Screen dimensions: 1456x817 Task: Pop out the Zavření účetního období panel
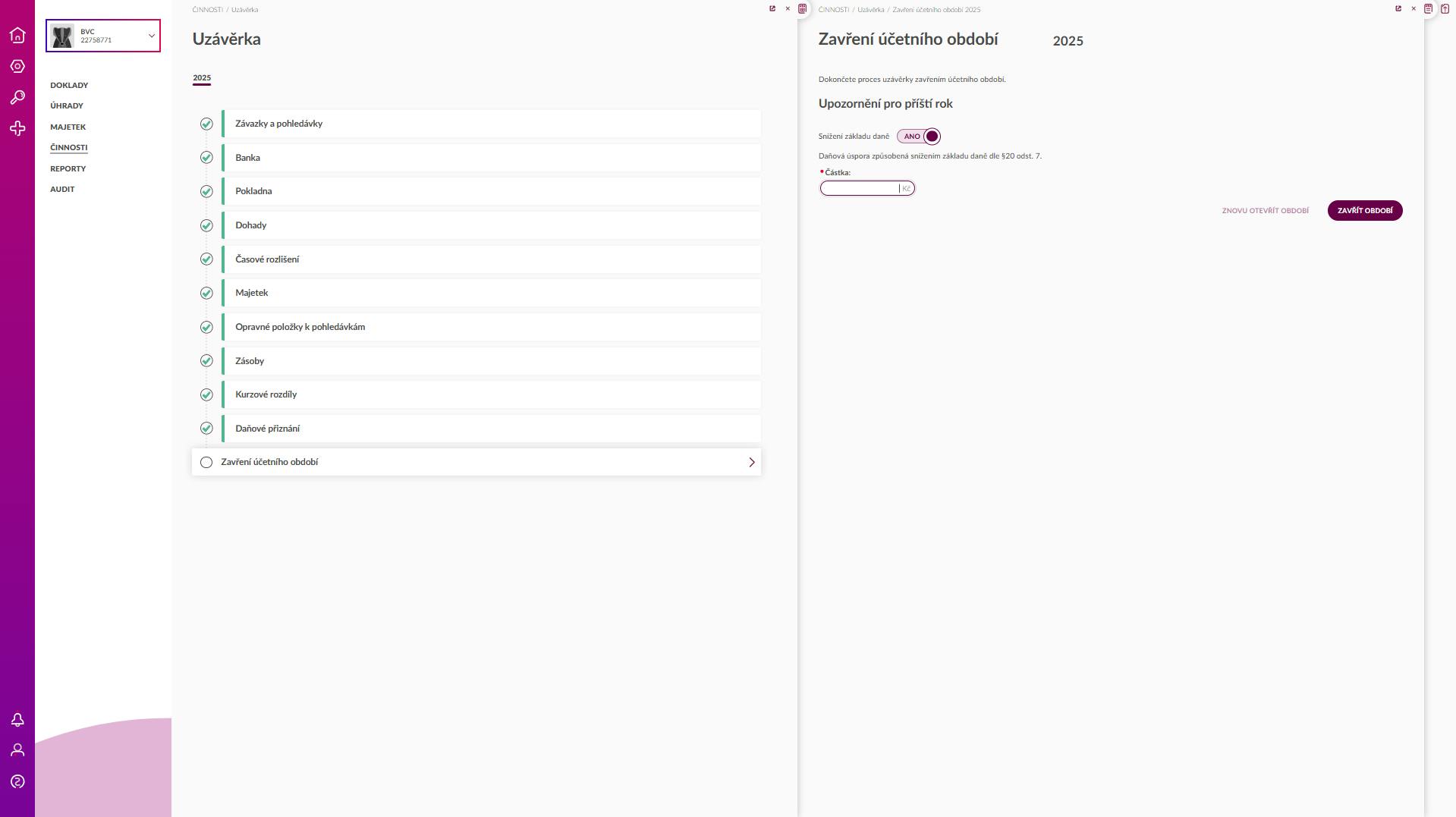point(1398,9)
